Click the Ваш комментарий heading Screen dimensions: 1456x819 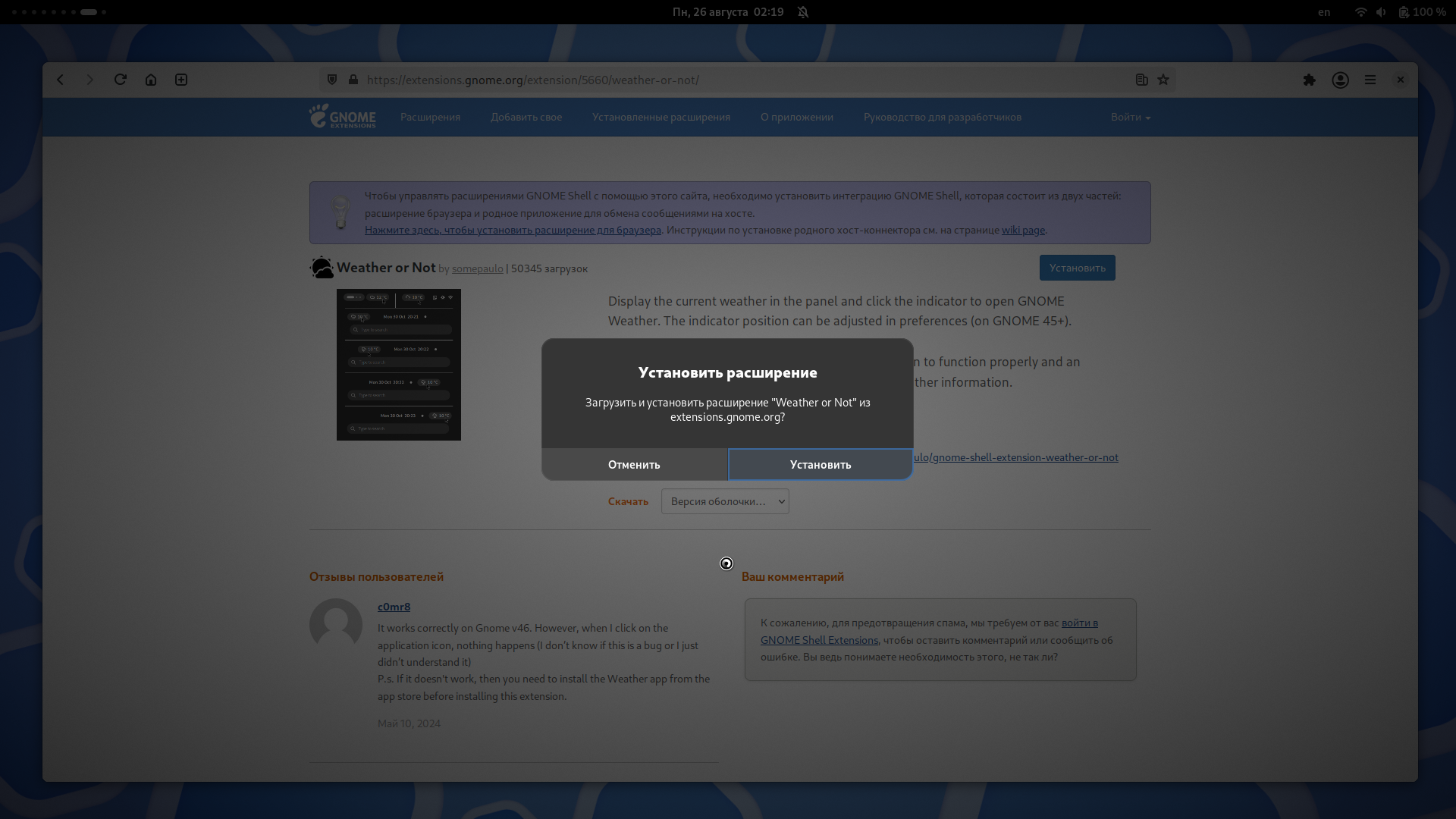tap(792, 576)
